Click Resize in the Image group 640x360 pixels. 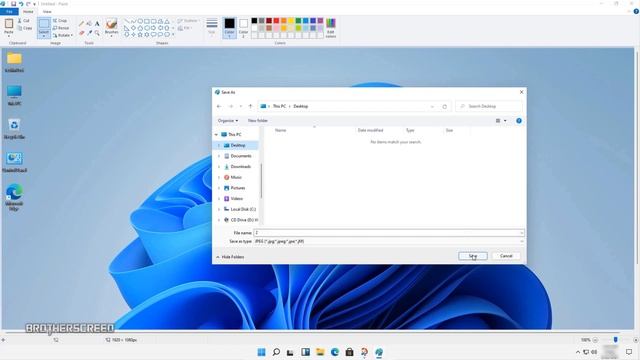coord(61,28)
